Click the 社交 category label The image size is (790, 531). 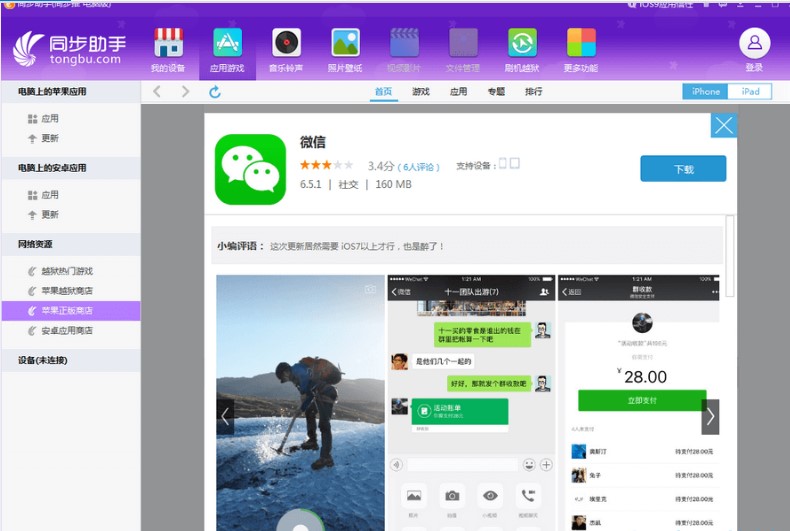coord(348,185)
